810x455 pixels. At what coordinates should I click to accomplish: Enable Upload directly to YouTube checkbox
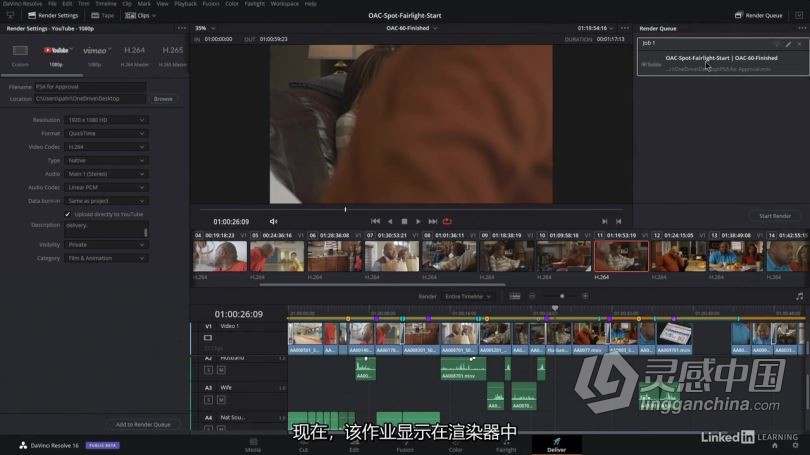(x=68, y=214)
